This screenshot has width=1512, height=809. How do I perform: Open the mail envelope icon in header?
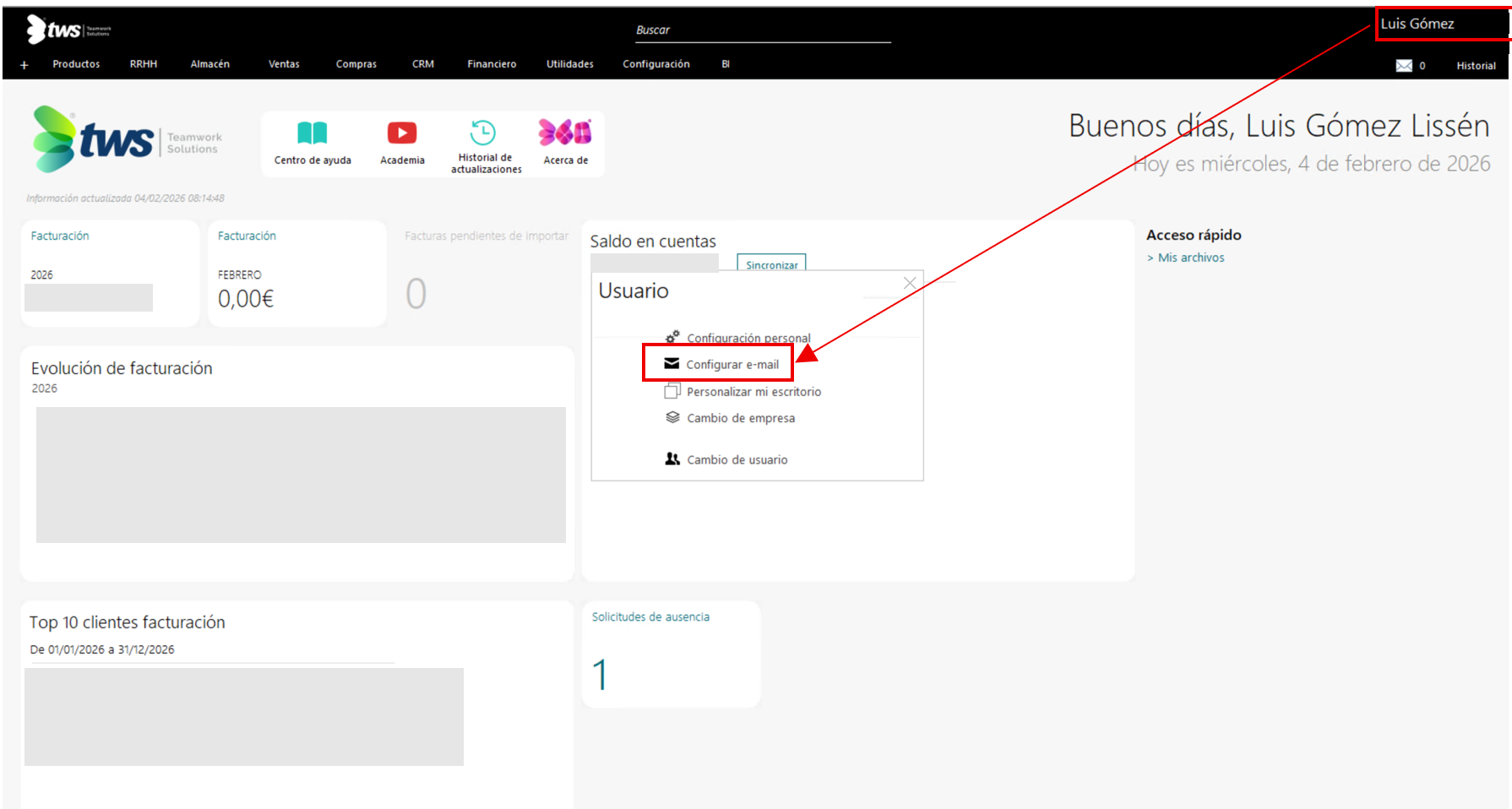coord(1404,66)
